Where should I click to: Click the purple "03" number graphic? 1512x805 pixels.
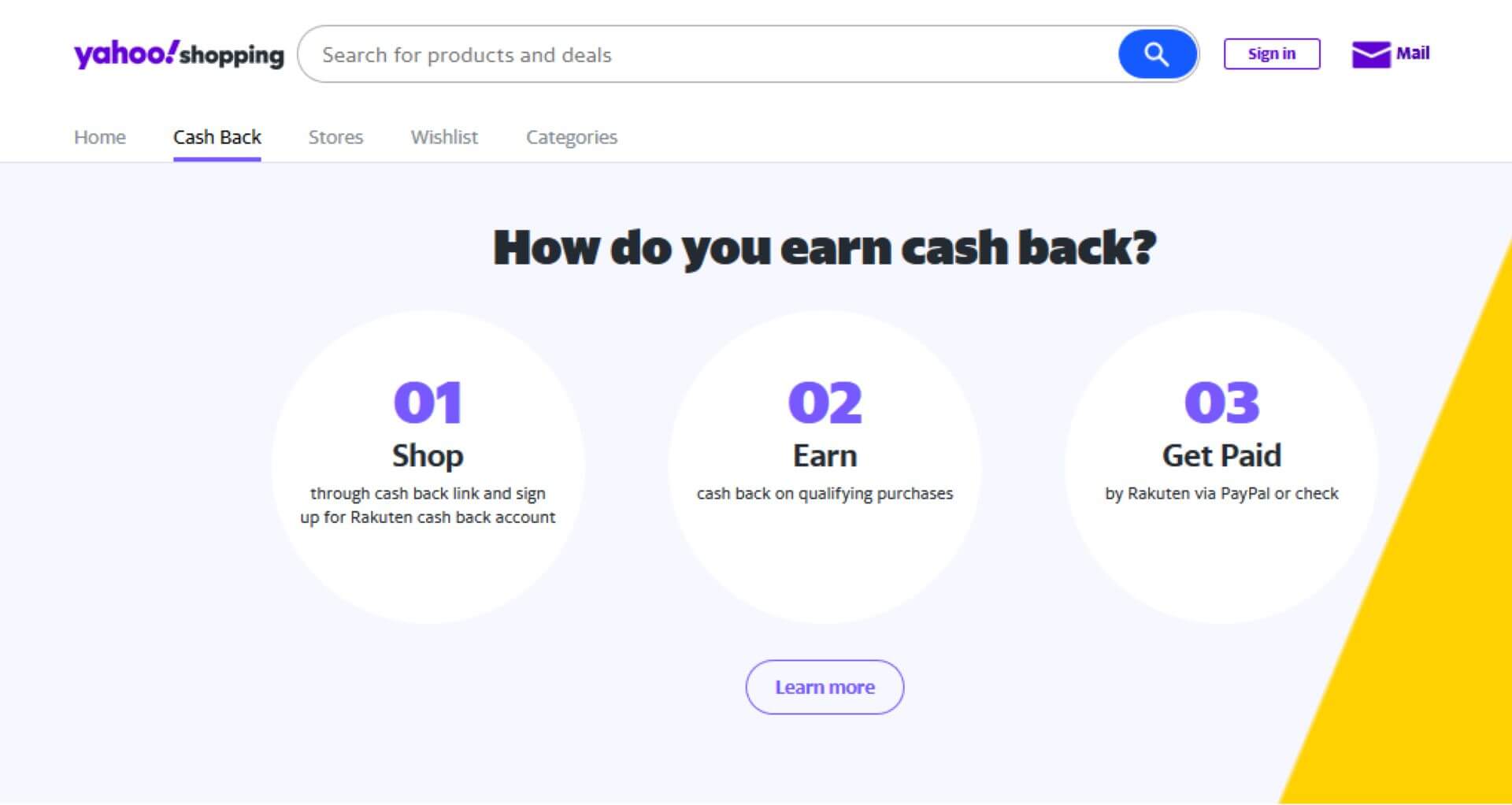point(1221,400)
